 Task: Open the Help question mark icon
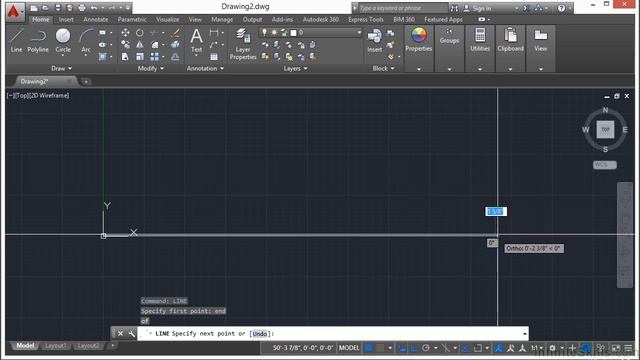(562, 8)
